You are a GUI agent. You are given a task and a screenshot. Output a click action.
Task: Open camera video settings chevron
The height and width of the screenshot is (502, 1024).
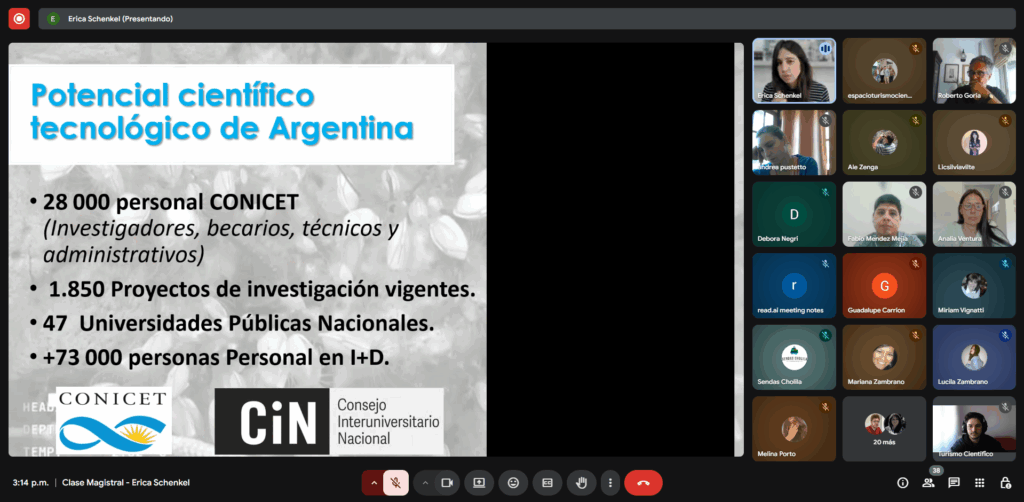click(x=425, y=483)
